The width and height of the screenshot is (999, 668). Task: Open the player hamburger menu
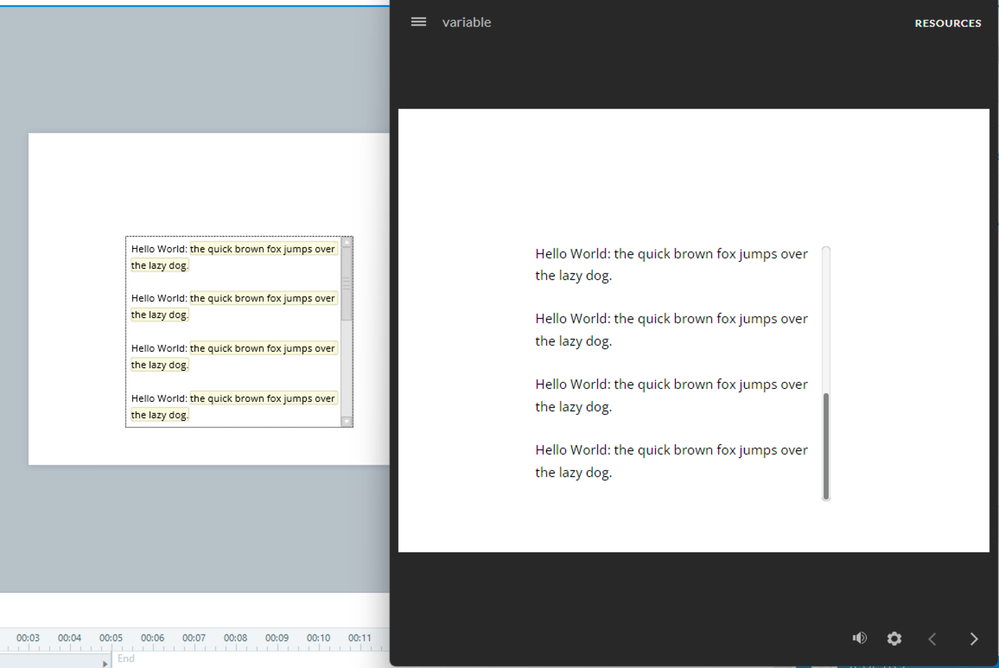[419, 22]
